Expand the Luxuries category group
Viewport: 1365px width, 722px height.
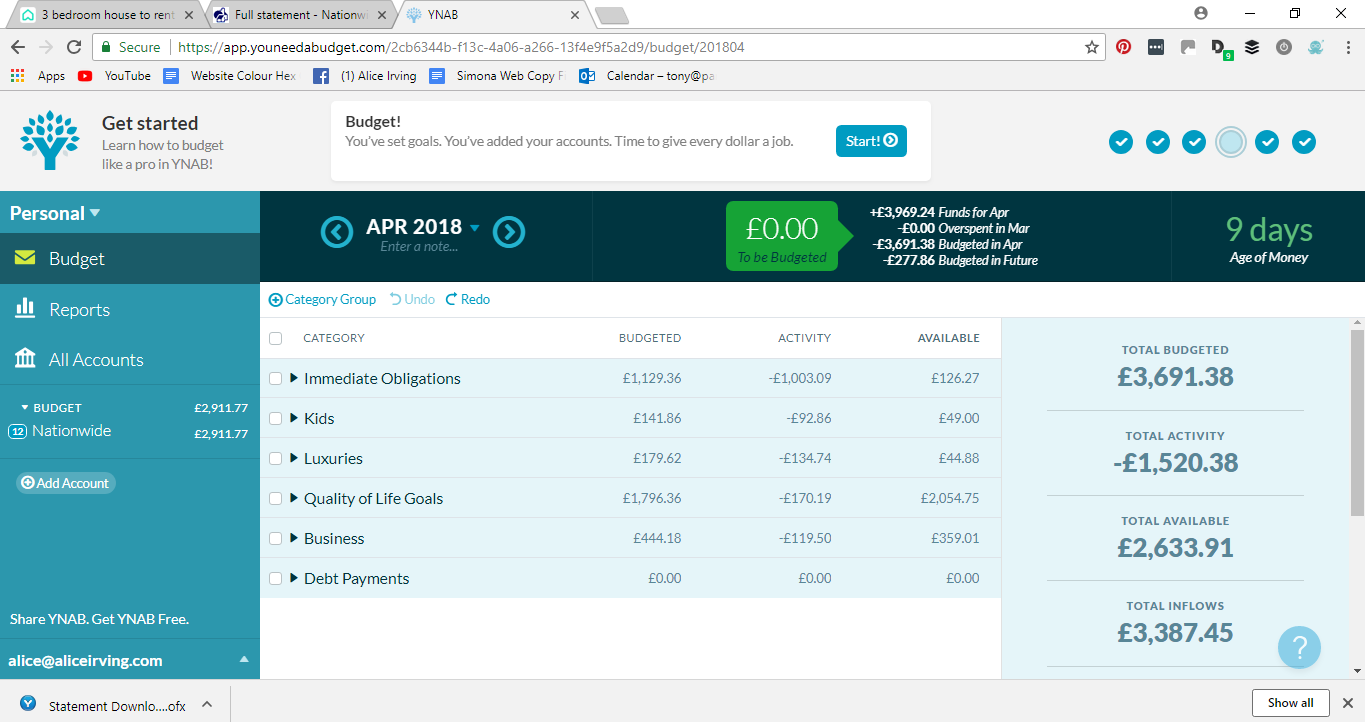(x=294, y=458)
